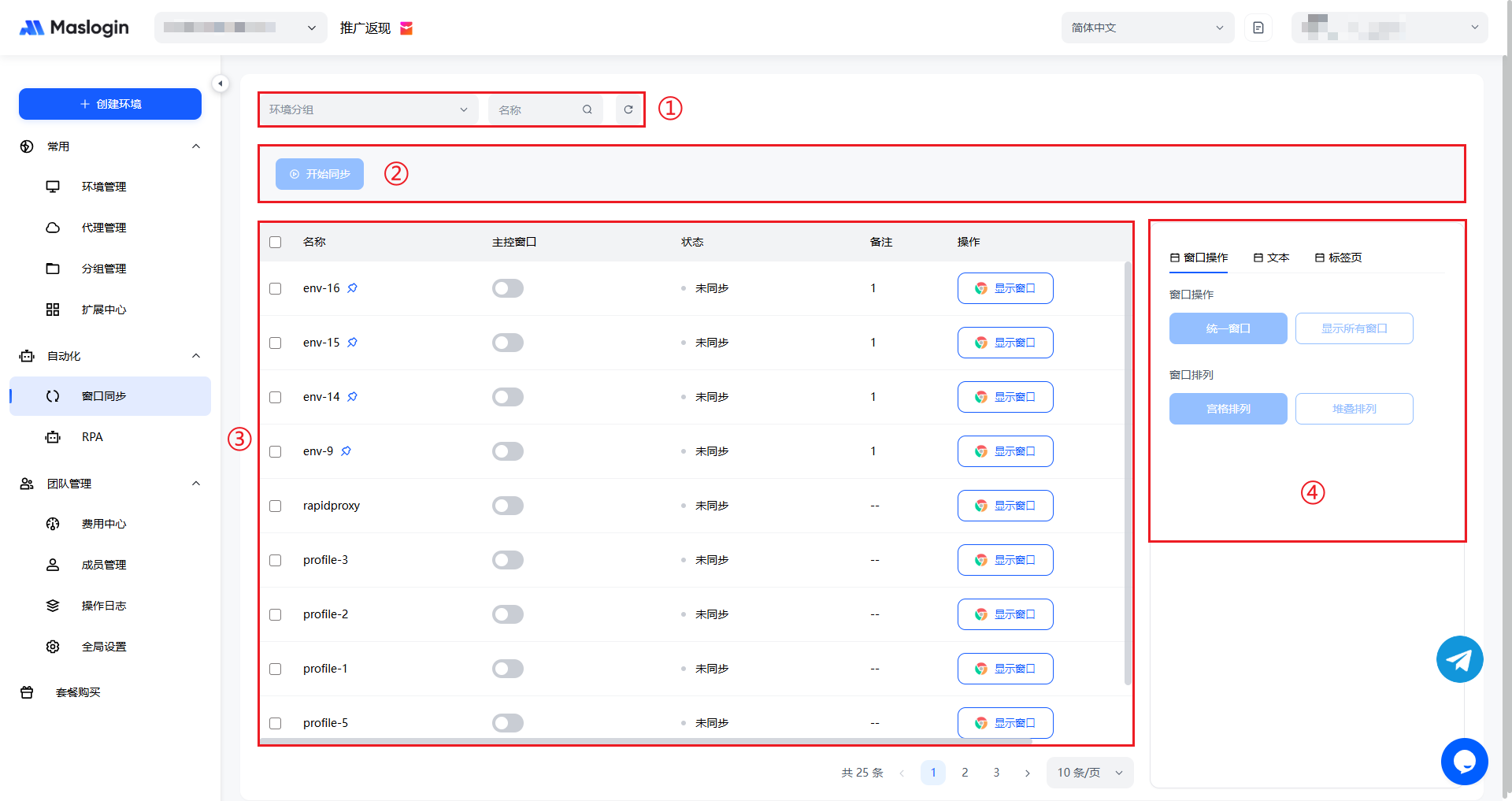Image resolution: width=1512 pixels, height=801 pixels.
Task: Check the checkbox for rapidproxy row
Action: [x=275, y=506]
